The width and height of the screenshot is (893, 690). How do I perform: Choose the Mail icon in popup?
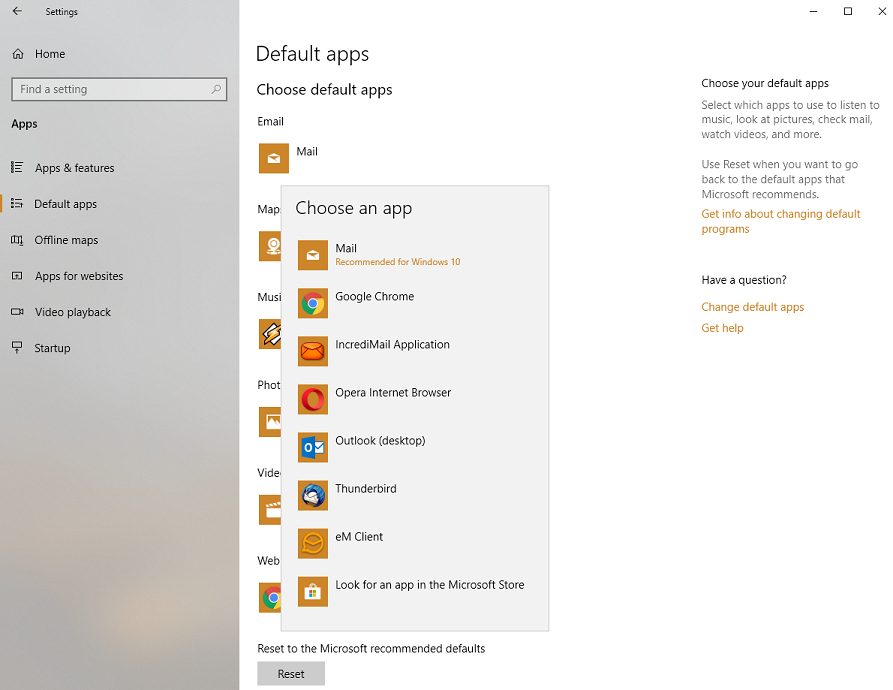(313, 255)
